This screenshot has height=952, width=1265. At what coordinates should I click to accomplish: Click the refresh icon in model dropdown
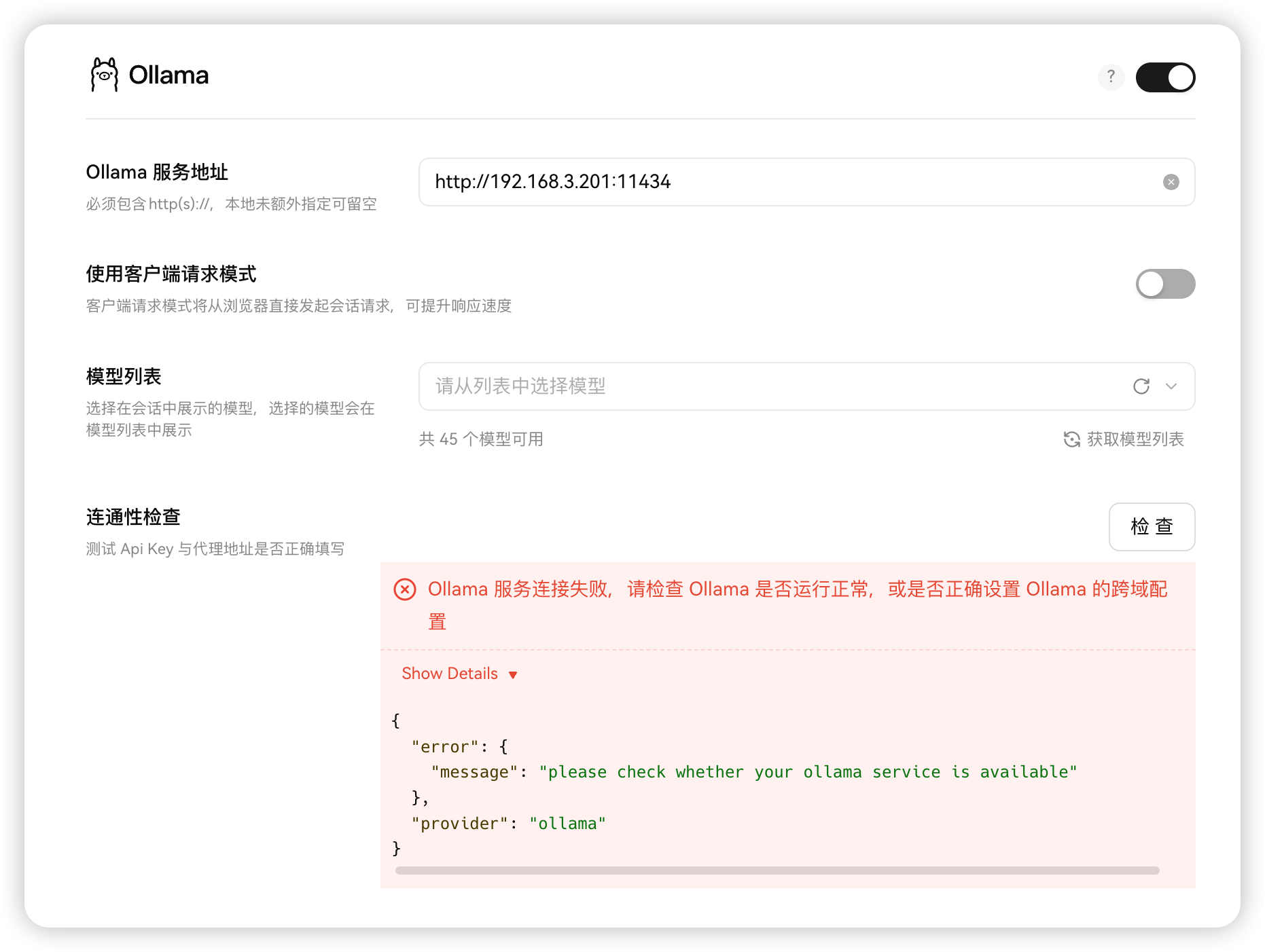(x=1141, y=386)
